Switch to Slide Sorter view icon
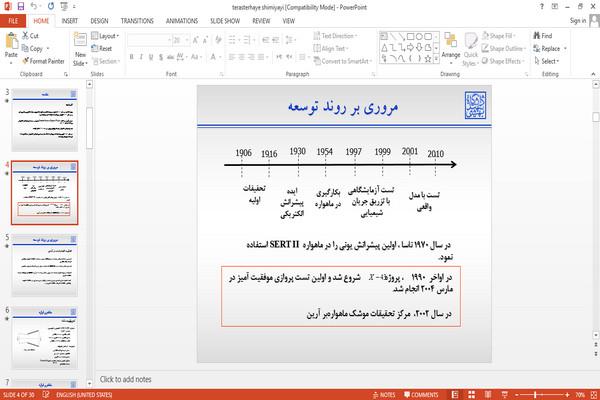Screen dimensions: 600x400 tap(471, 395)
